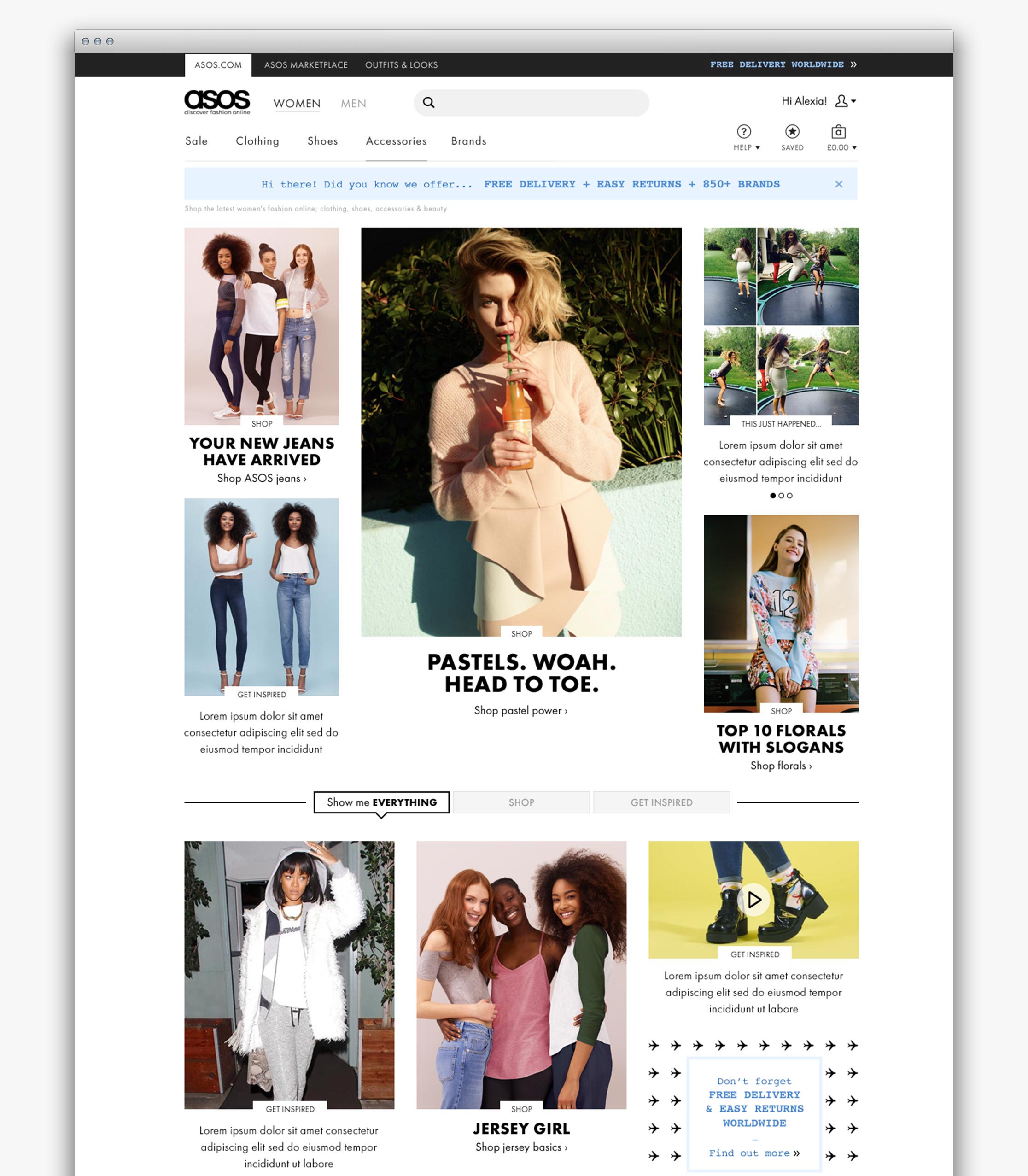Dismiss the free delivery banner with the X

839,184
